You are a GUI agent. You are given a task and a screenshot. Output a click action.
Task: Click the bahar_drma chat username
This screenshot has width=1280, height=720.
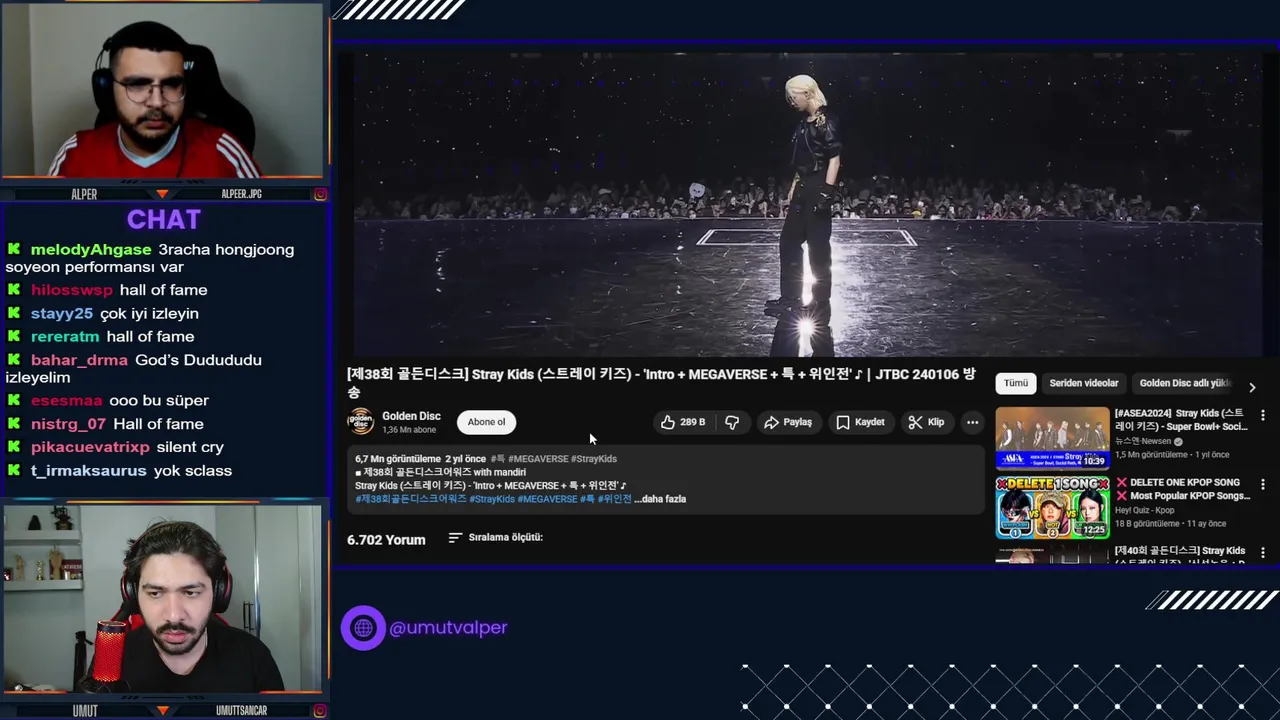79,360
